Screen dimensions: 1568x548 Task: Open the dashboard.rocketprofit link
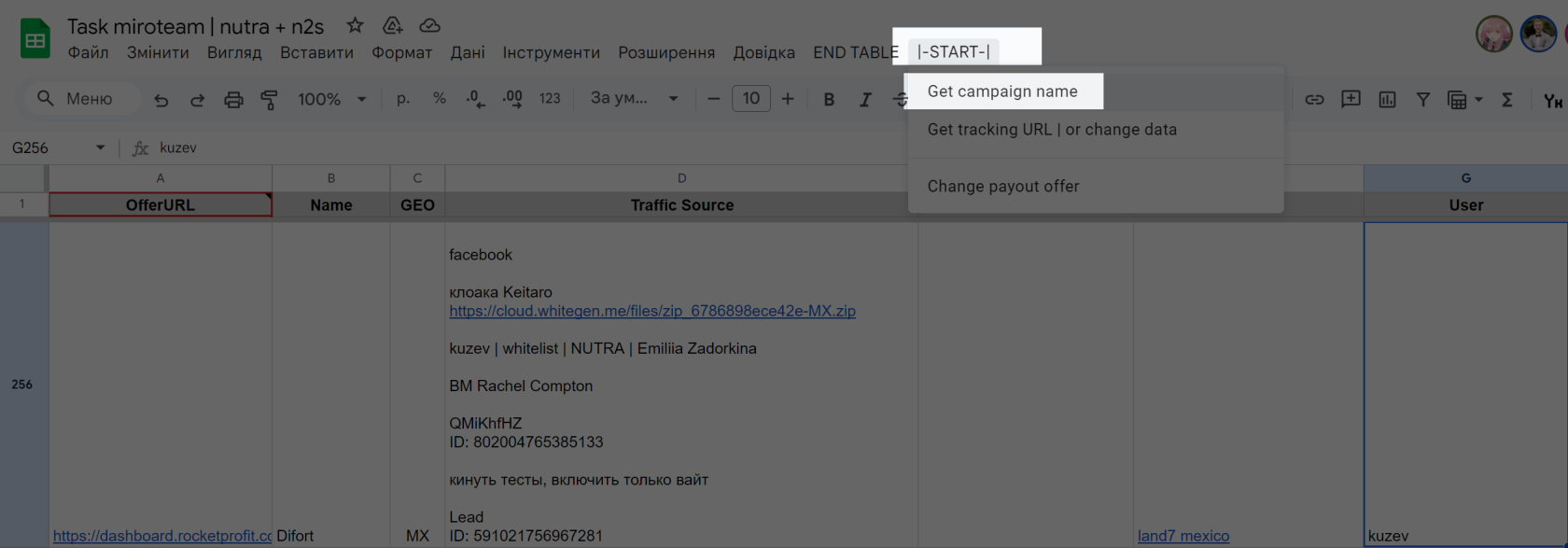[162, 536]
